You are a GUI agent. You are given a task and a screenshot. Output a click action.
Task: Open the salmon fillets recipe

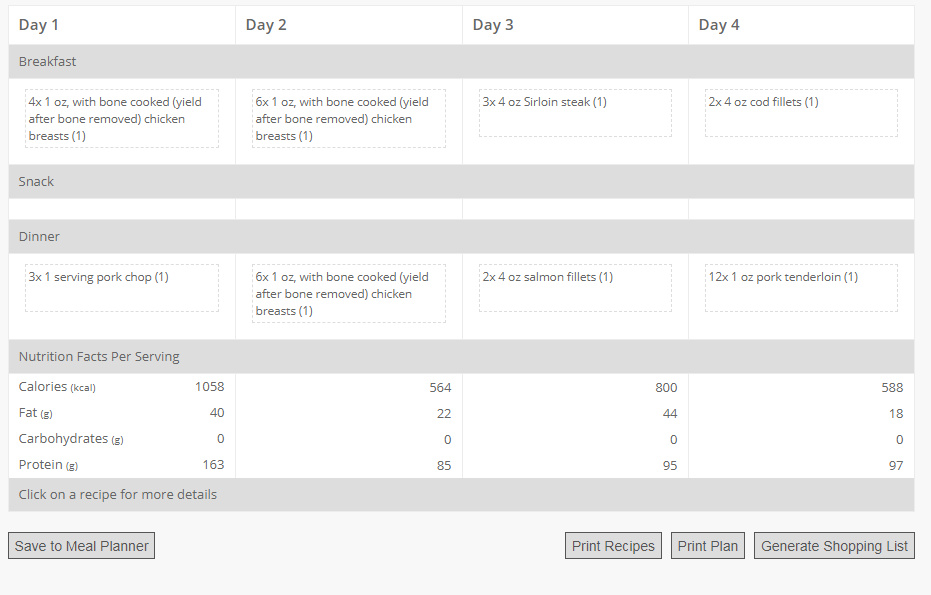tap(575, 288)
